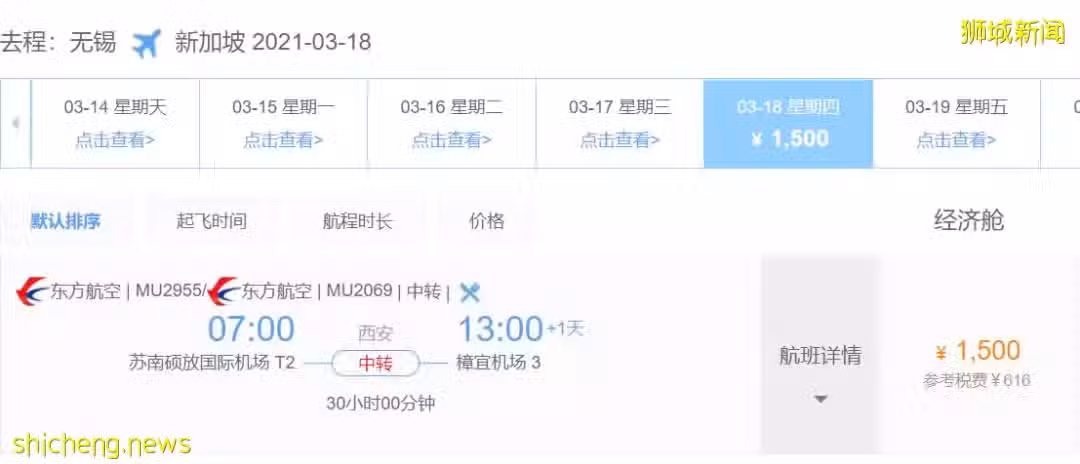Click the meal fork-knife icon after 中转

(470, 293)
